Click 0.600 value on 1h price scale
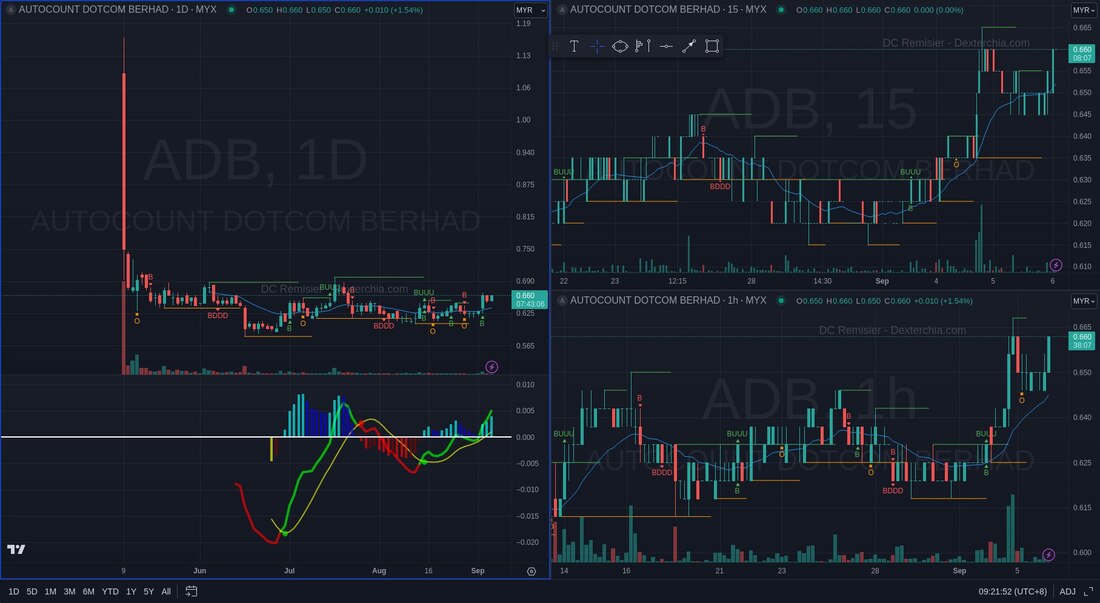1100x603 pixels. (1082, 553)
